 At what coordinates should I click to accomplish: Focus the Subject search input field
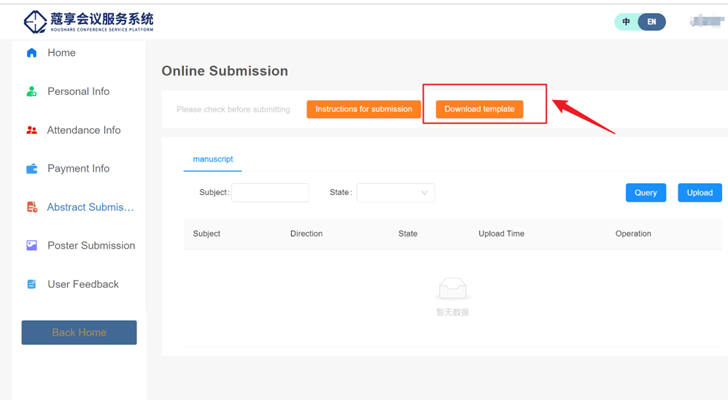pos(270,193)
